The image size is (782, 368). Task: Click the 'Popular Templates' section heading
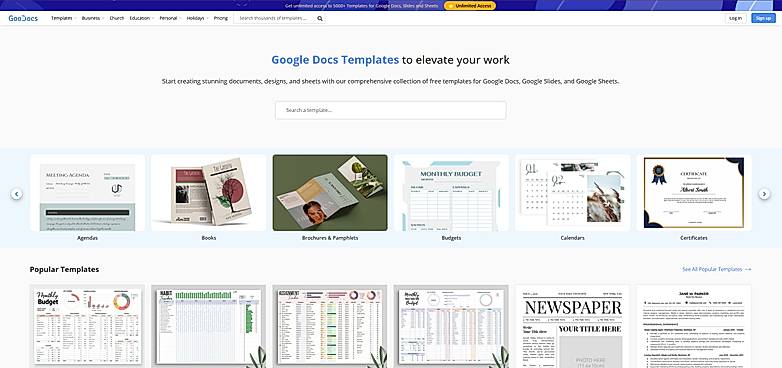[x=64, y=269]
